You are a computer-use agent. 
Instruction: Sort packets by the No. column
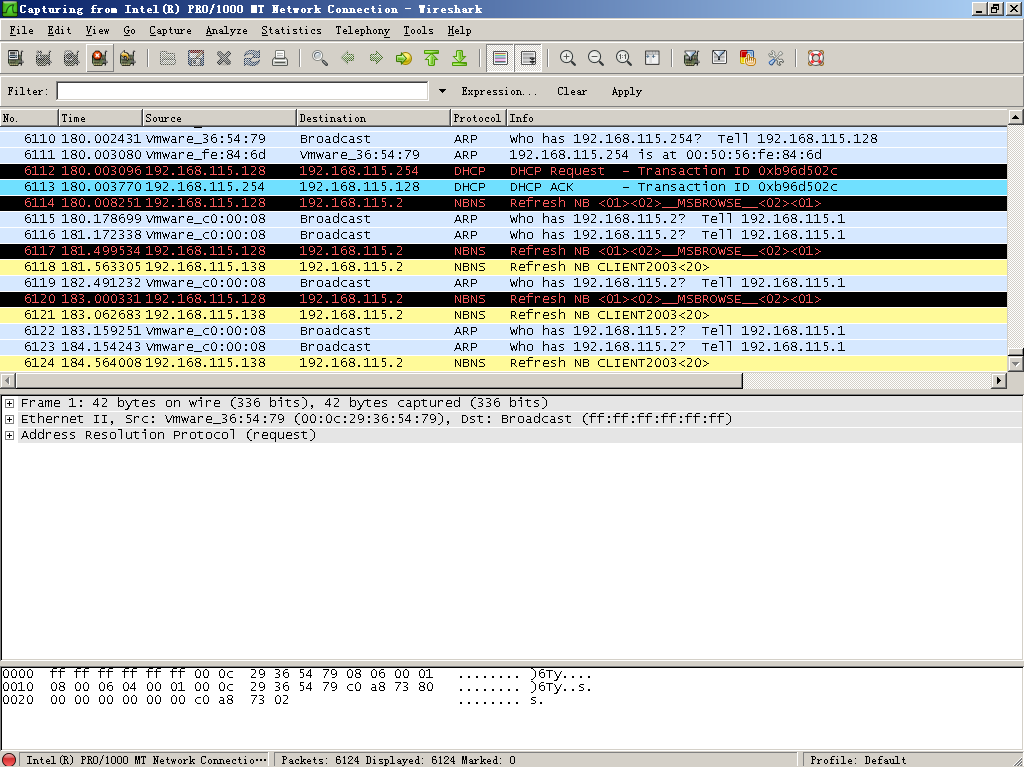coord(29,118)
